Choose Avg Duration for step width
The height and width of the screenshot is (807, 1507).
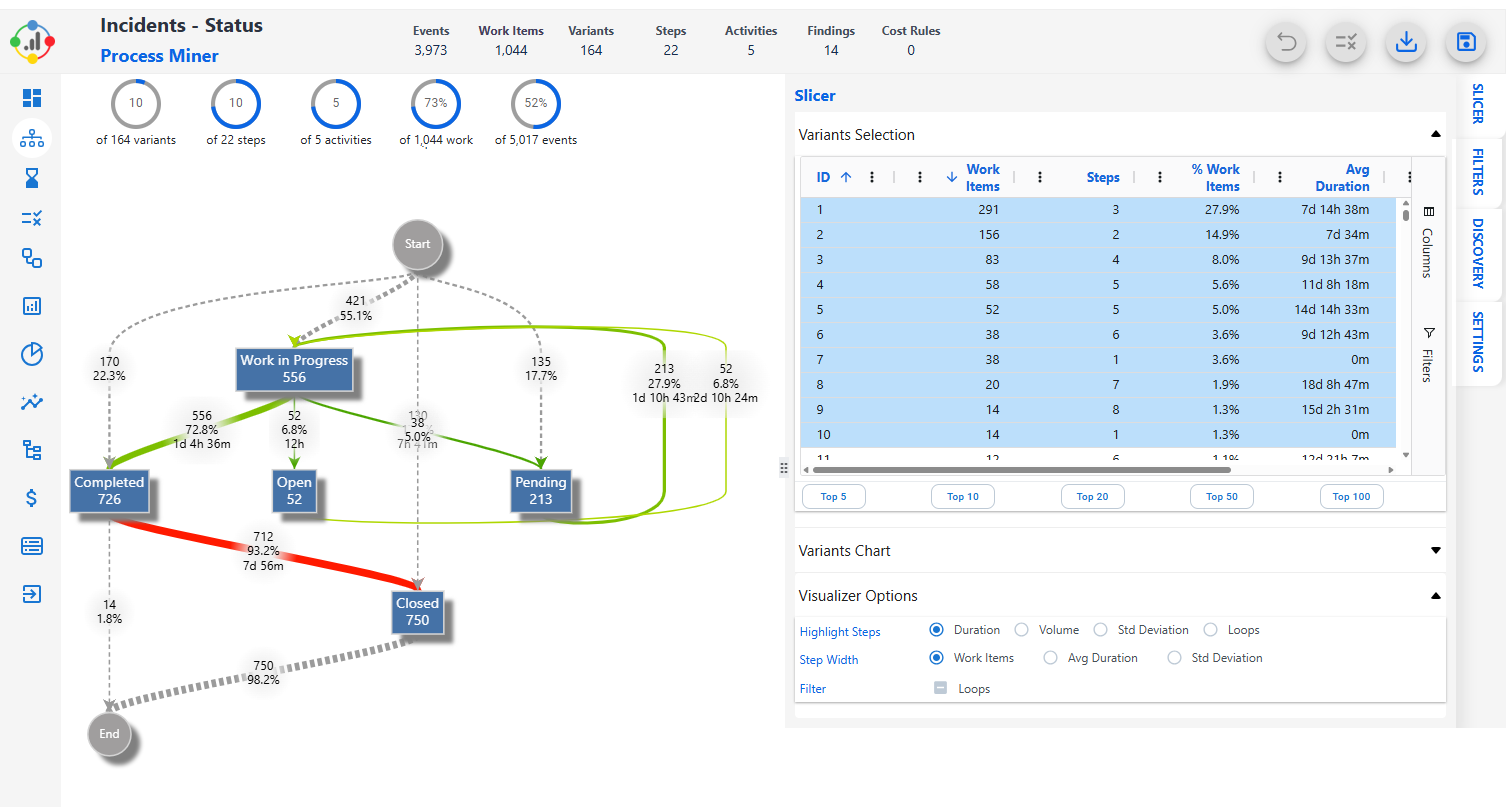(1050, 658)
